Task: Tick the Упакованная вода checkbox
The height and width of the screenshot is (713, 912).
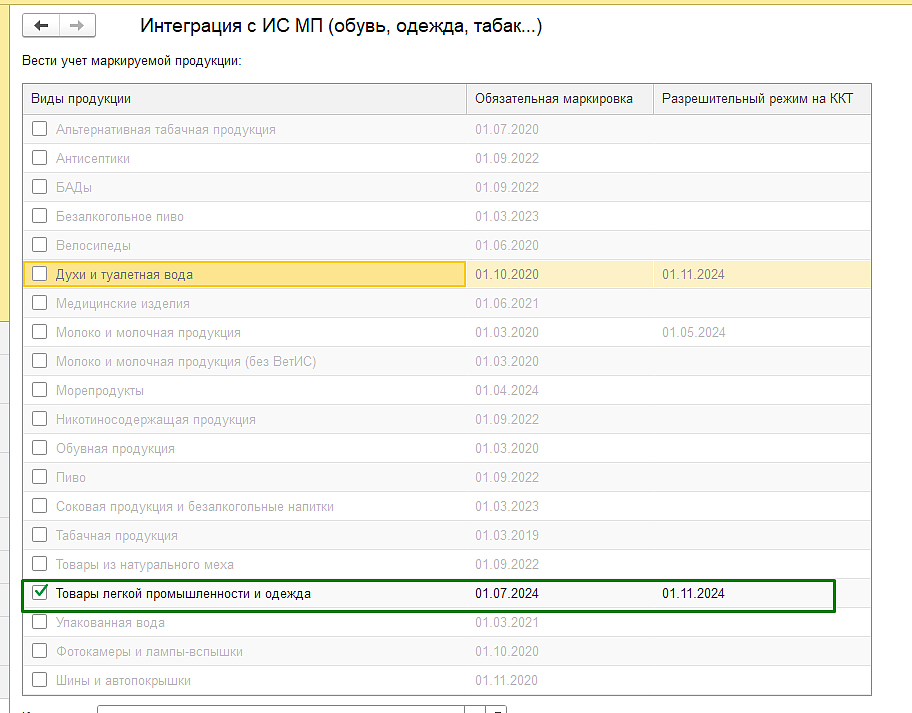Action: pyautogui.click(x=40, y=622)
